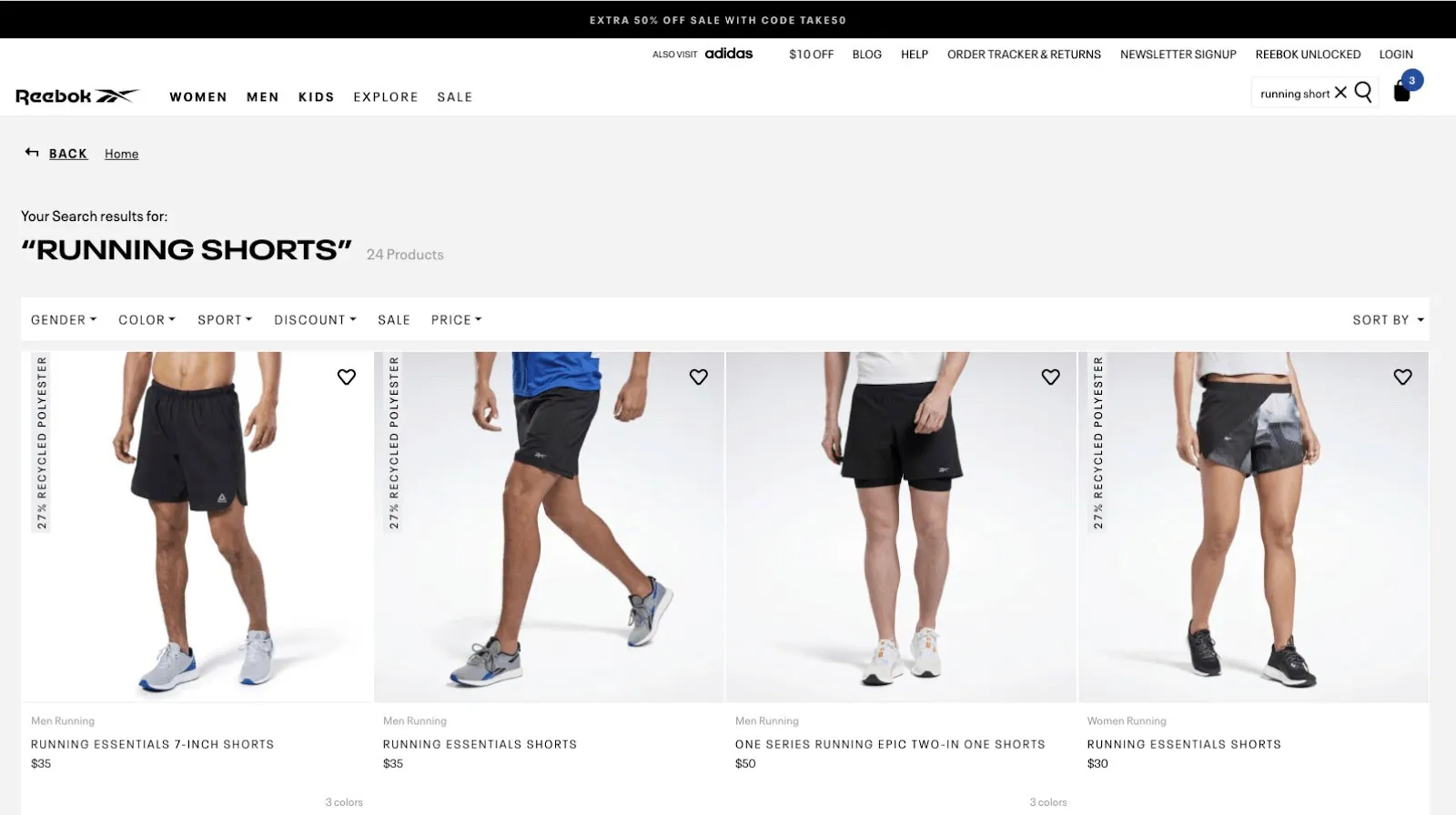Click in the running short search field
Screen dimensions: 1456x815
coord(1295,94)
